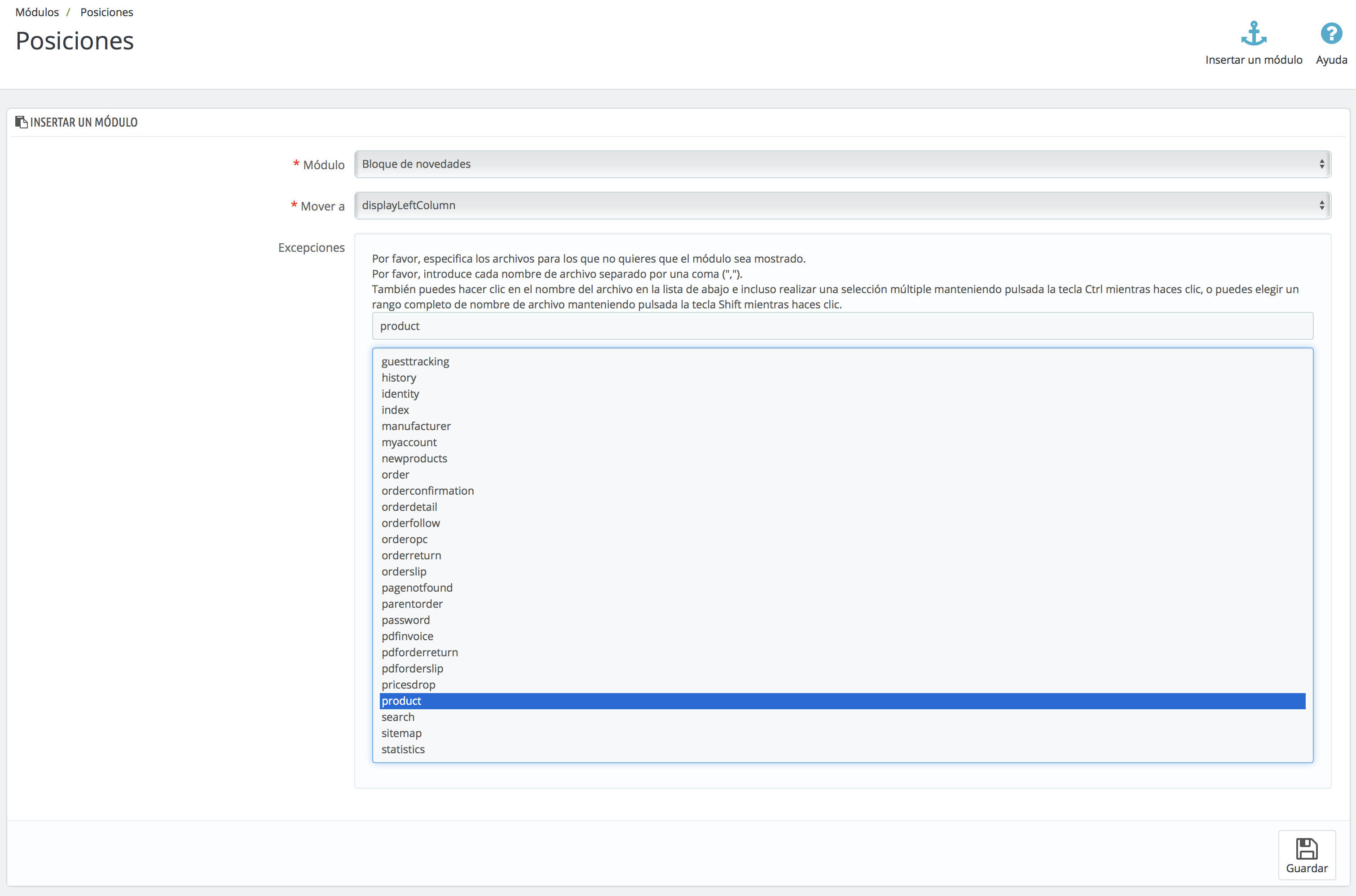Click arrows on displayLeftColumn select
The height and width of the screenshot is (896, 1356).
click(1322, 205)
